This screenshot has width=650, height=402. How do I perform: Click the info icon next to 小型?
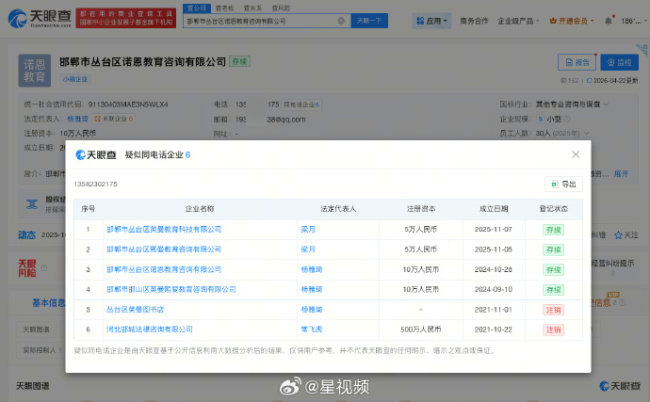(x=567, y=119)
